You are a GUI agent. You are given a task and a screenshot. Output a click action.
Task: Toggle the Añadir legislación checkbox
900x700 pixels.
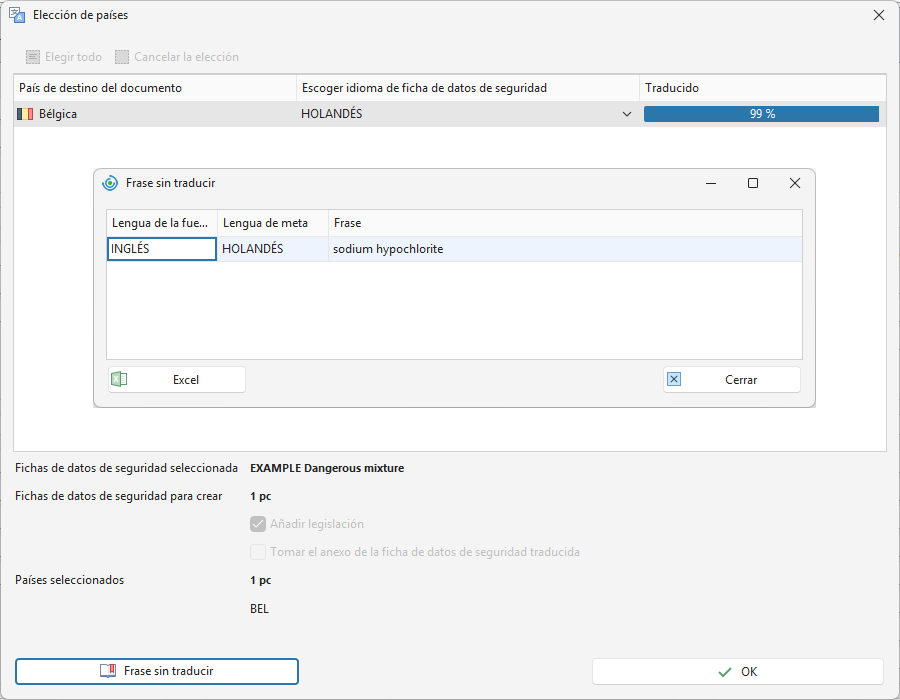pyautogui.click(x=258, y=524)
